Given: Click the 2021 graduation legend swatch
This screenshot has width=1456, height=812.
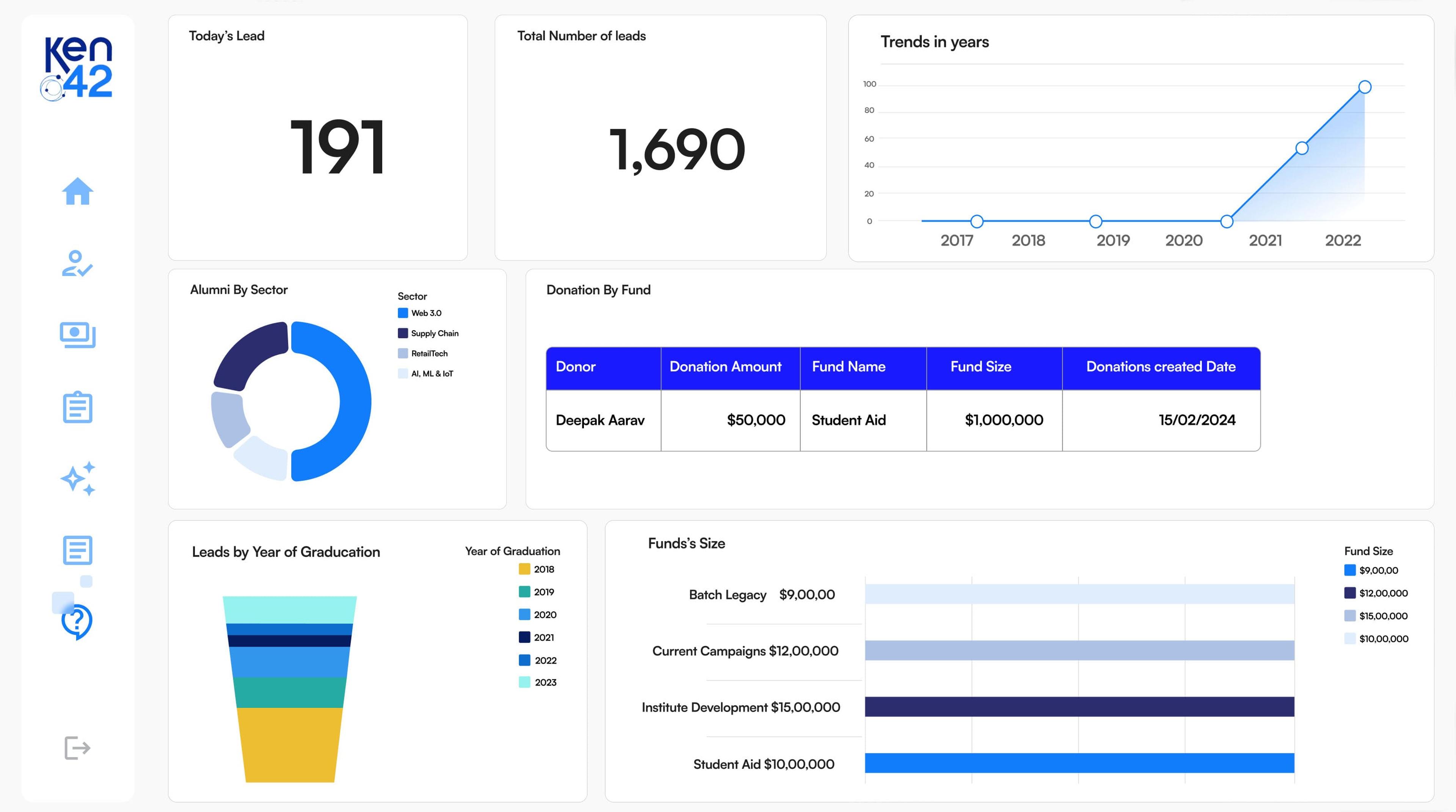Looking at the screenshot, I should click(524, 637).
